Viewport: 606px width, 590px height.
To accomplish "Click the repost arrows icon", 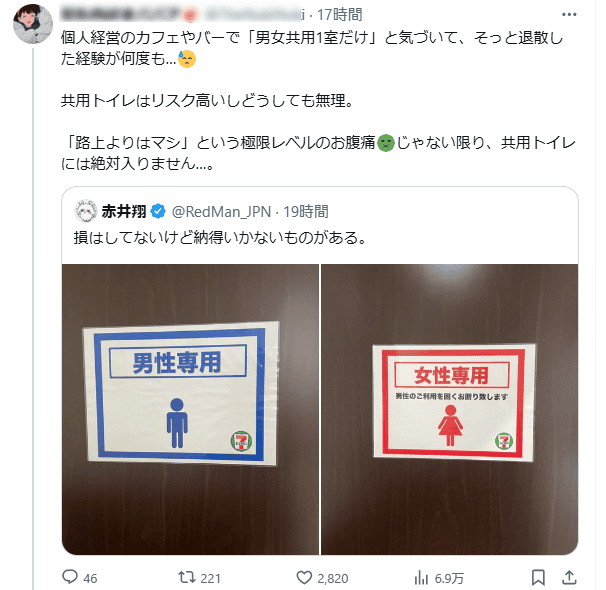I will 187,578.
